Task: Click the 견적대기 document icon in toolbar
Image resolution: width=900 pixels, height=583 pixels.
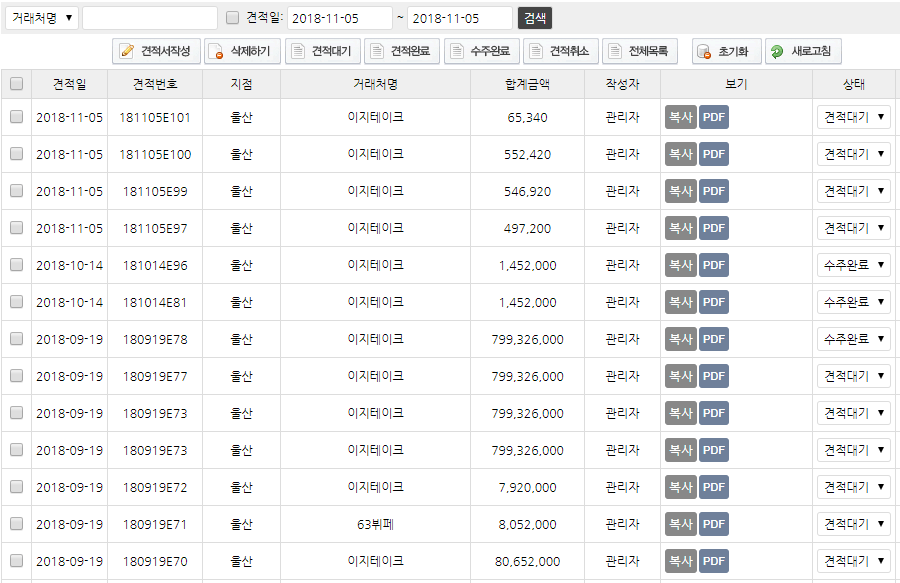Action: pos(298,51)
